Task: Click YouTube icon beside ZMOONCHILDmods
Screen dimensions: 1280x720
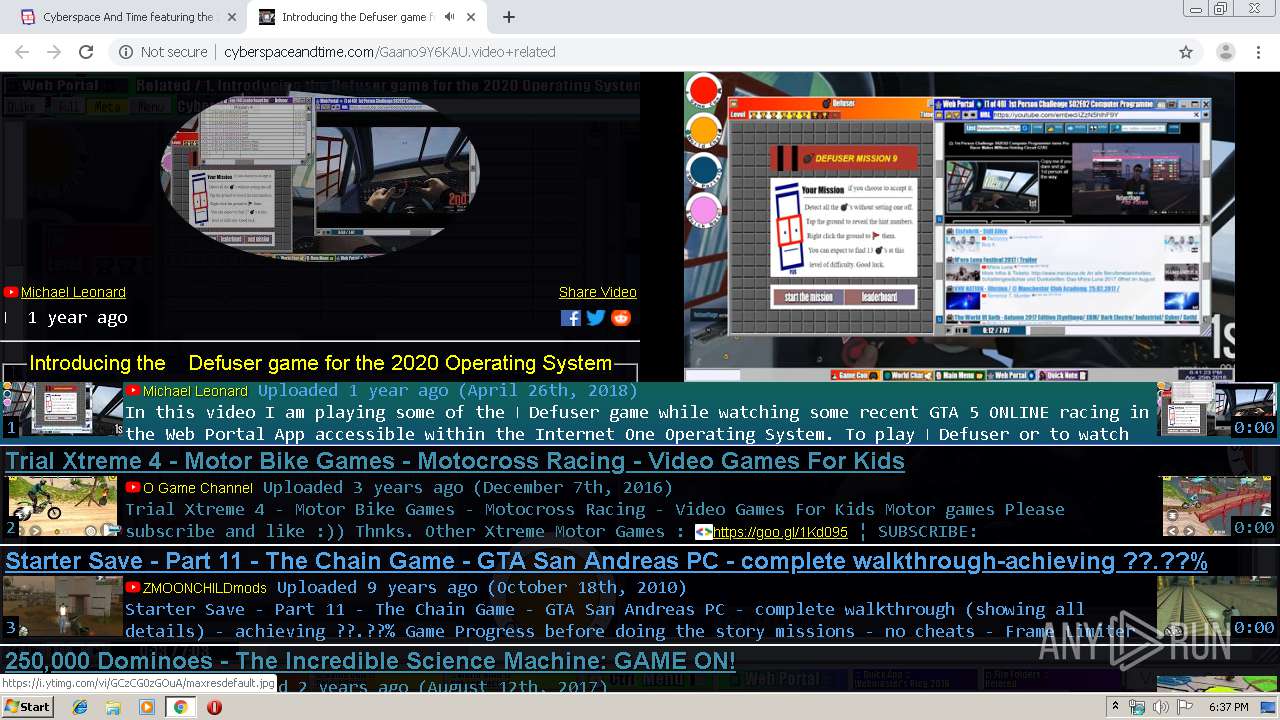Action: pos(132,587)
